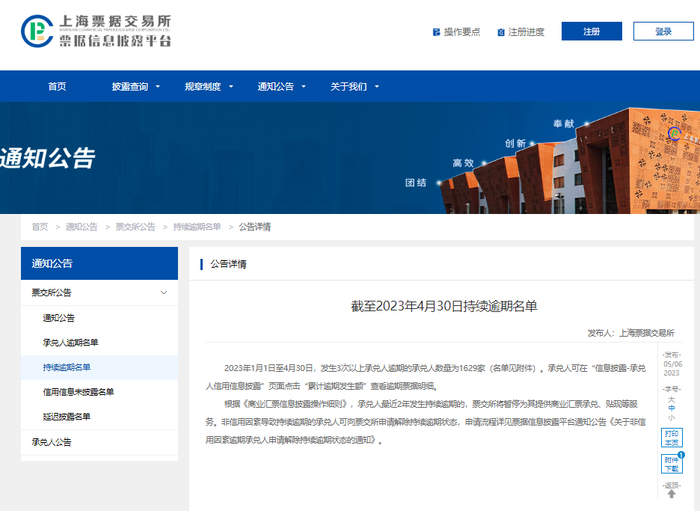Open the 规章制度 navigation menu
Image resolution: width=700 pixels, height=511 pixels.
(x=203, y=87)
